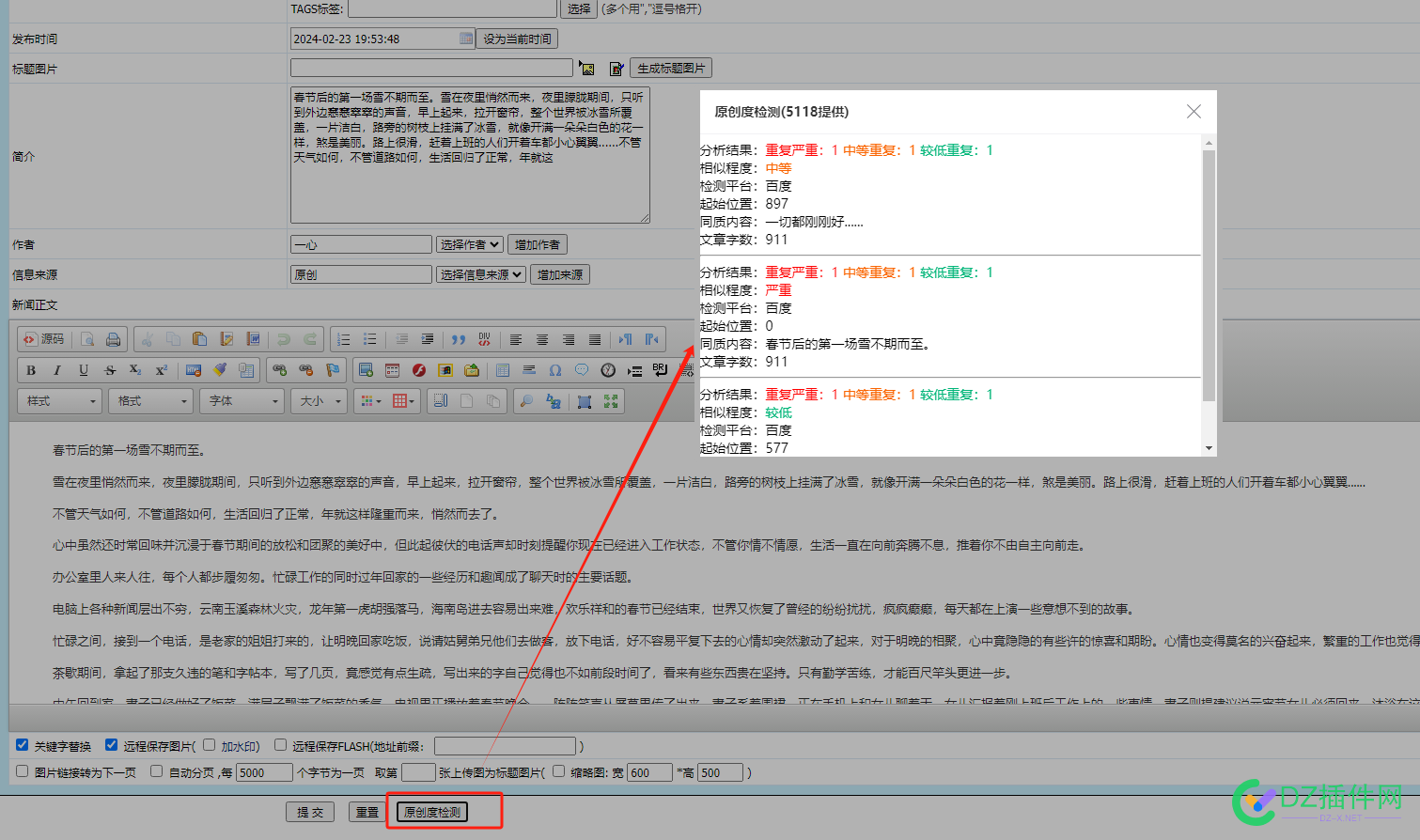Click 生成标题图片 button
Viewport: 1420px width, 840px height.
671,69
